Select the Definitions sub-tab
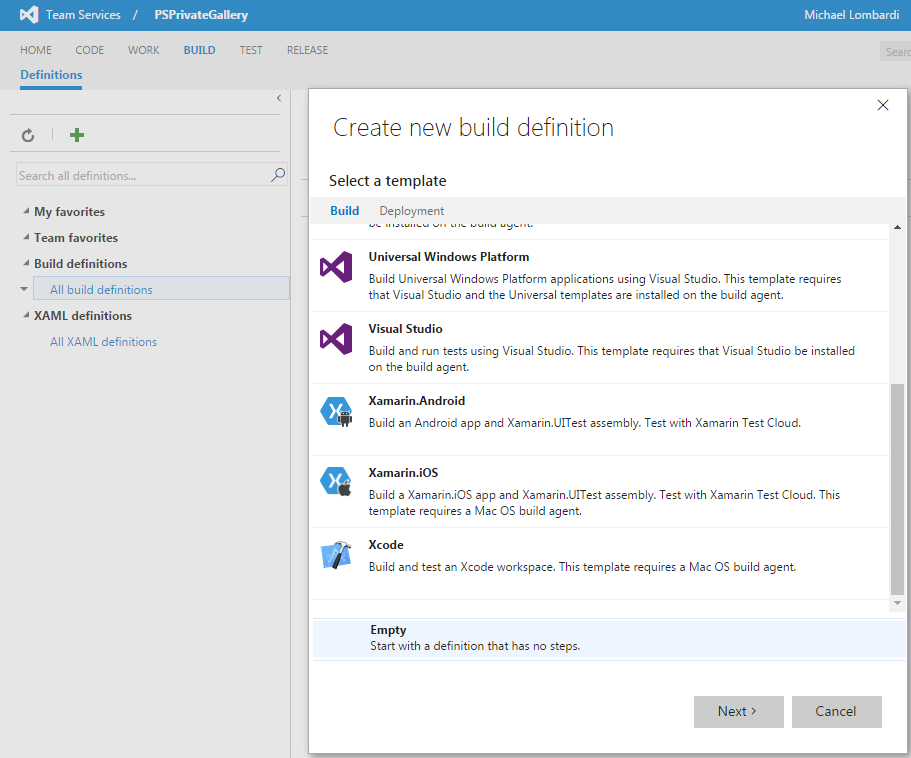The height and width of the screenshot is (758, 911). coord(51,75)
